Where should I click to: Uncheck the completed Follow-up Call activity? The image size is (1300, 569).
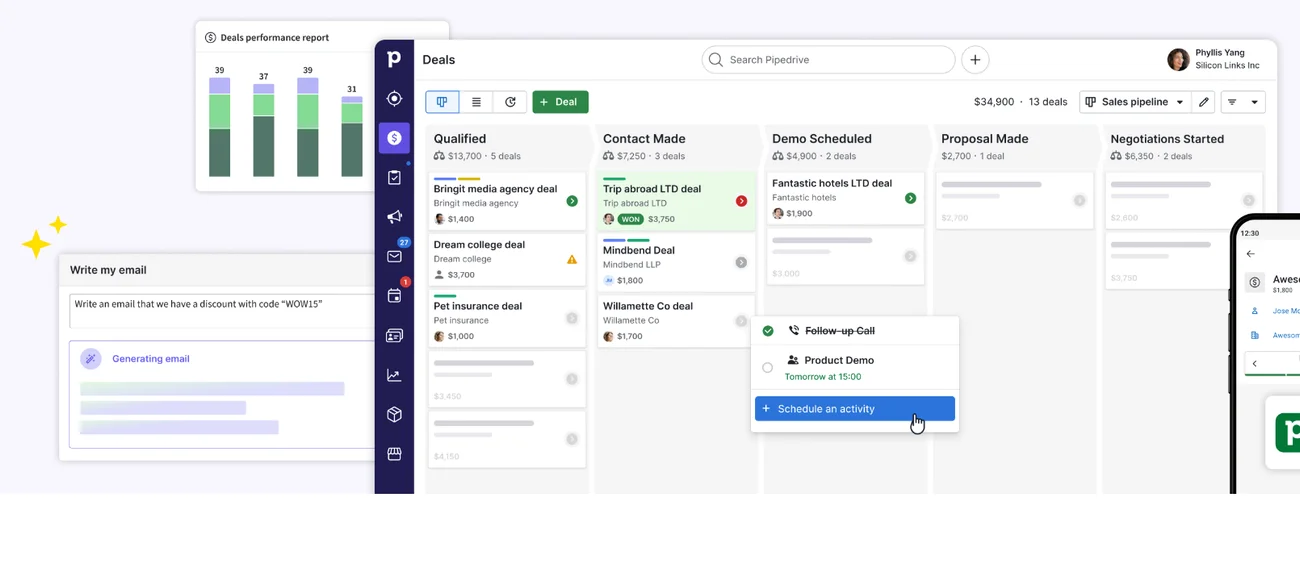768,331
